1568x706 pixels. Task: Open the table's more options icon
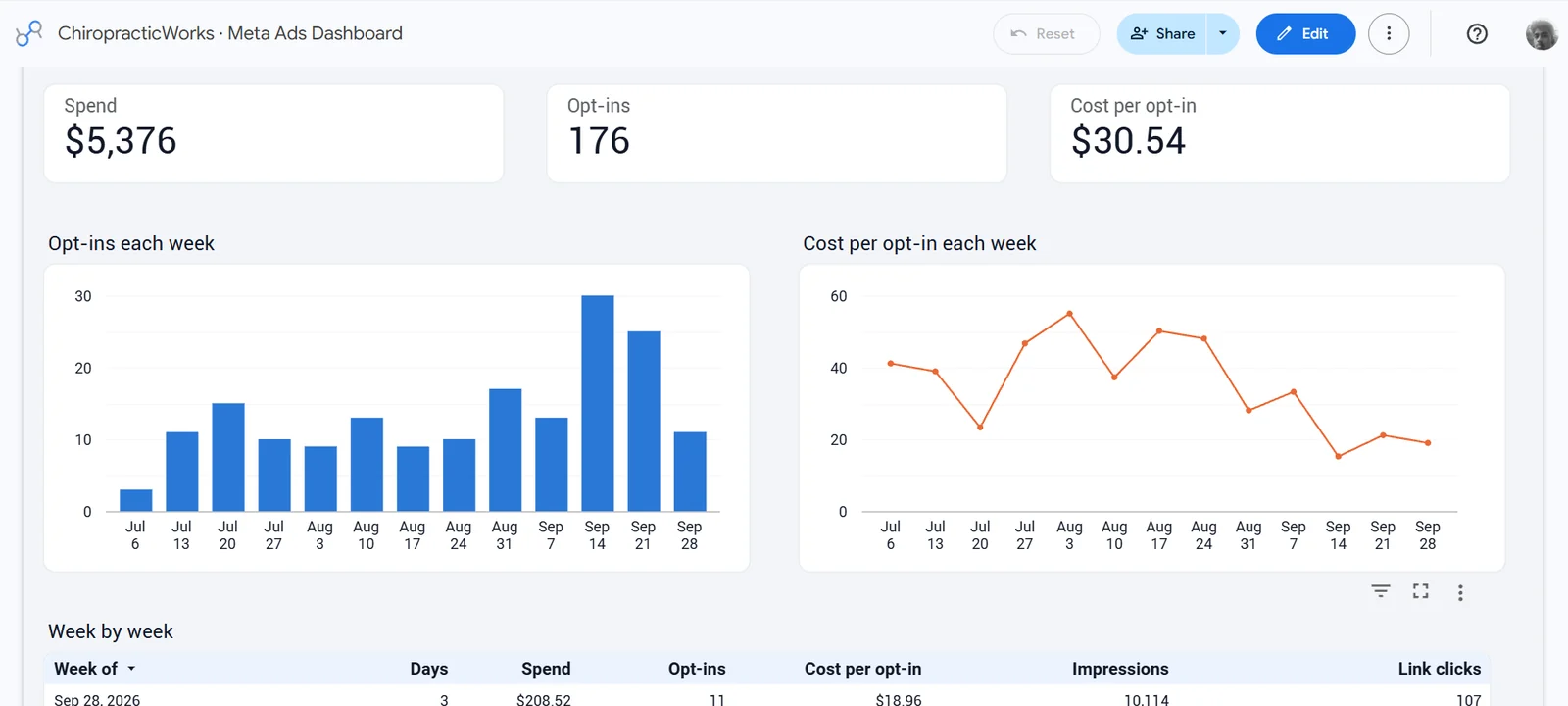1460,592
